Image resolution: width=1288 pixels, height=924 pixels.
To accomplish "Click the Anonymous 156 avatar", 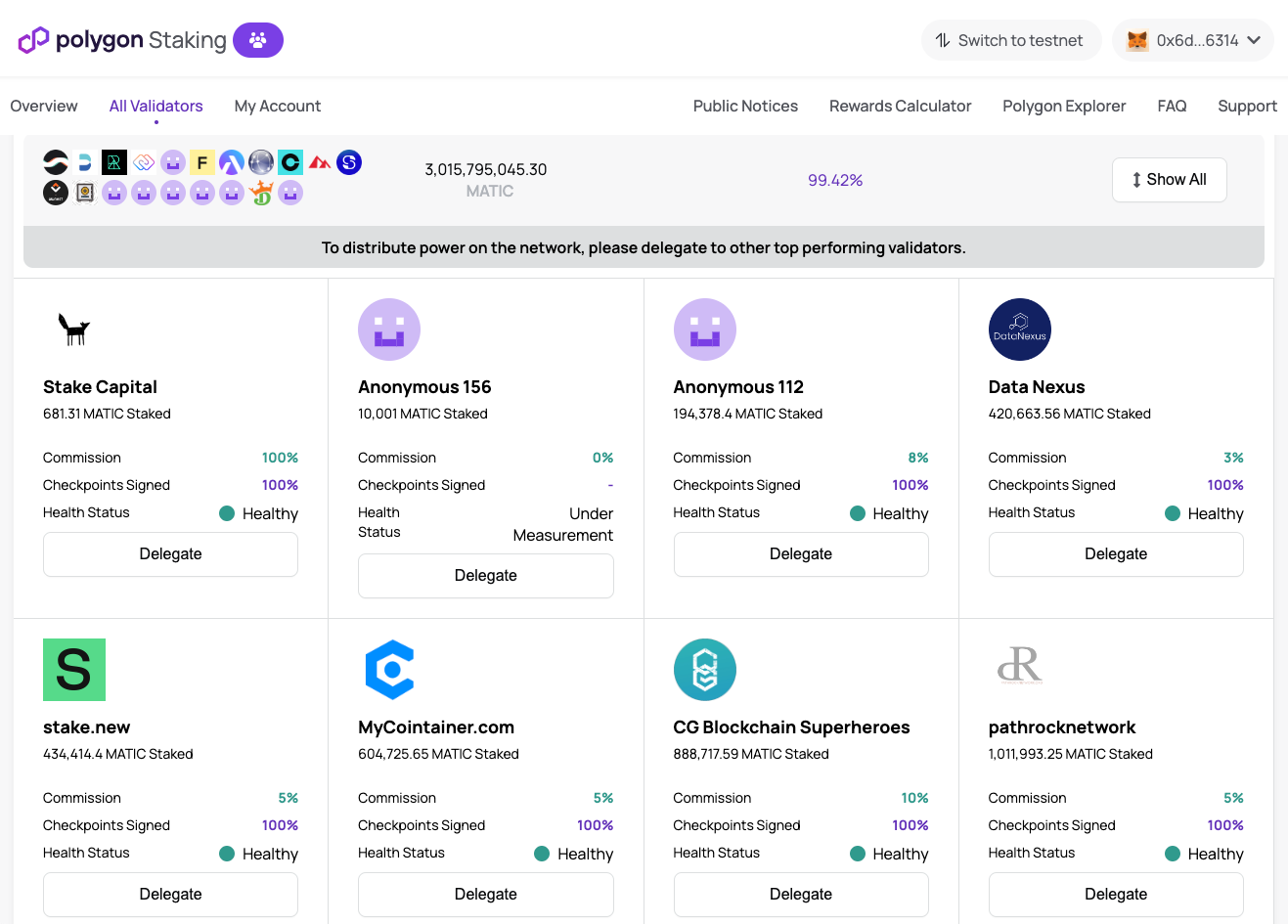I will pos(389,330).
